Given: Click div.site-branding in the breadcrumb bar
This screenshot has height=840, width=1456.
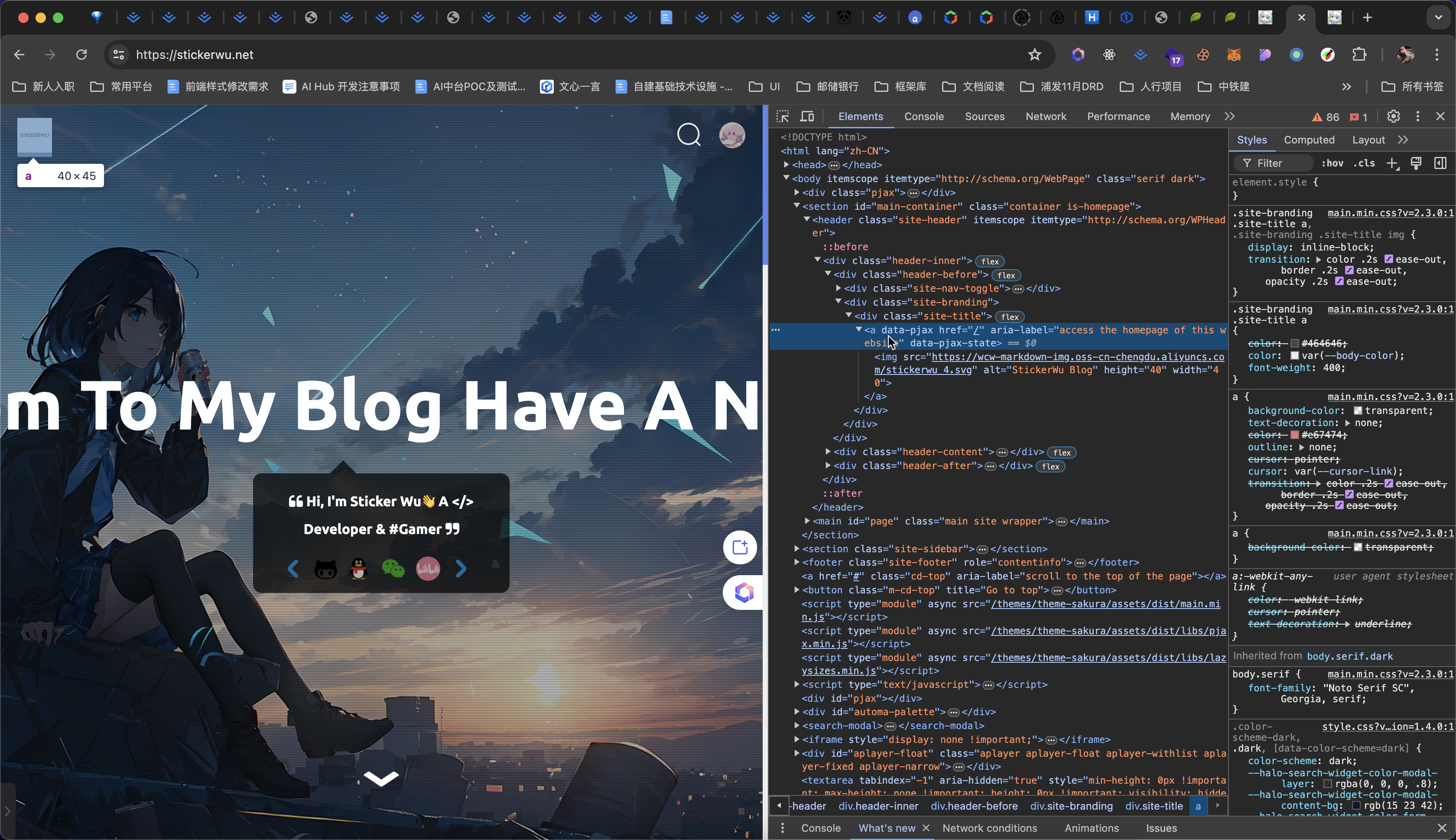Looking at the screenshot, I should [x=1071, y=806].
